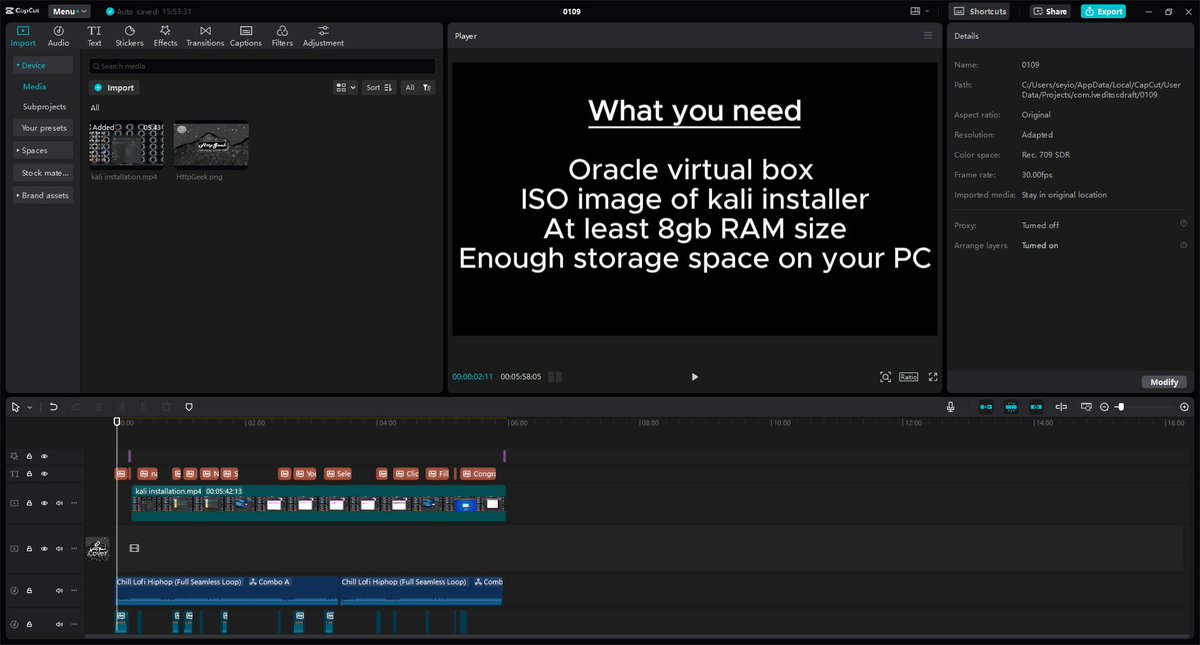Click the preview zoom focus icon
This screenshot has height=645, width=1200.
tap(885, 377)
